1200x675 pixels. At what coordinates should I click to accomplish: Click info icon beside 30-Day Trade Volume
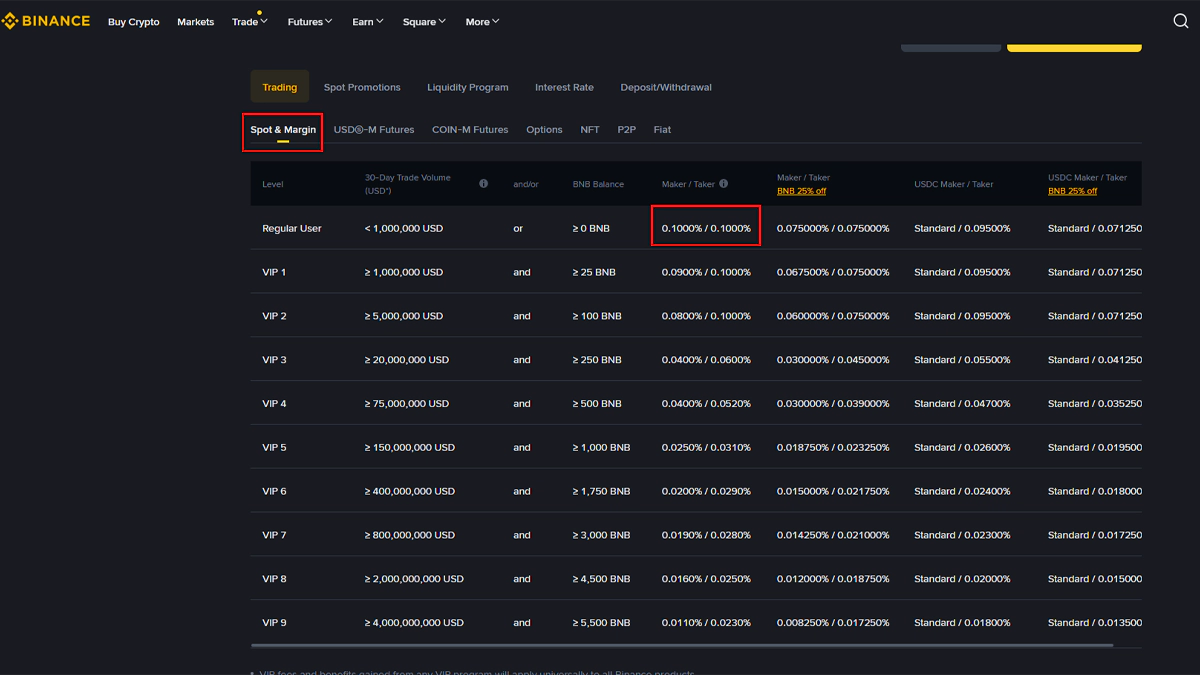point(483,184)
